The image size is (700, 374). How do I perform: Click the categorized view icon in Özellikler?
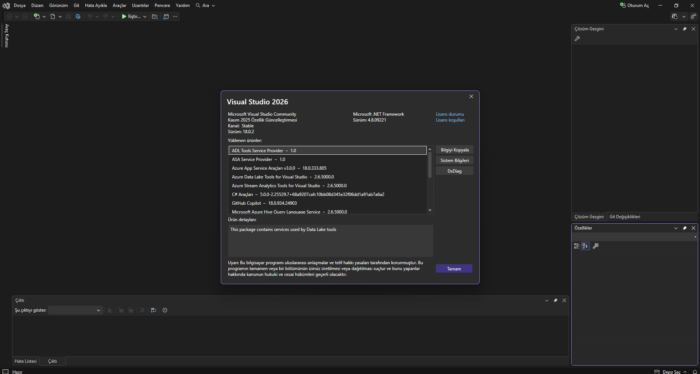576,246
